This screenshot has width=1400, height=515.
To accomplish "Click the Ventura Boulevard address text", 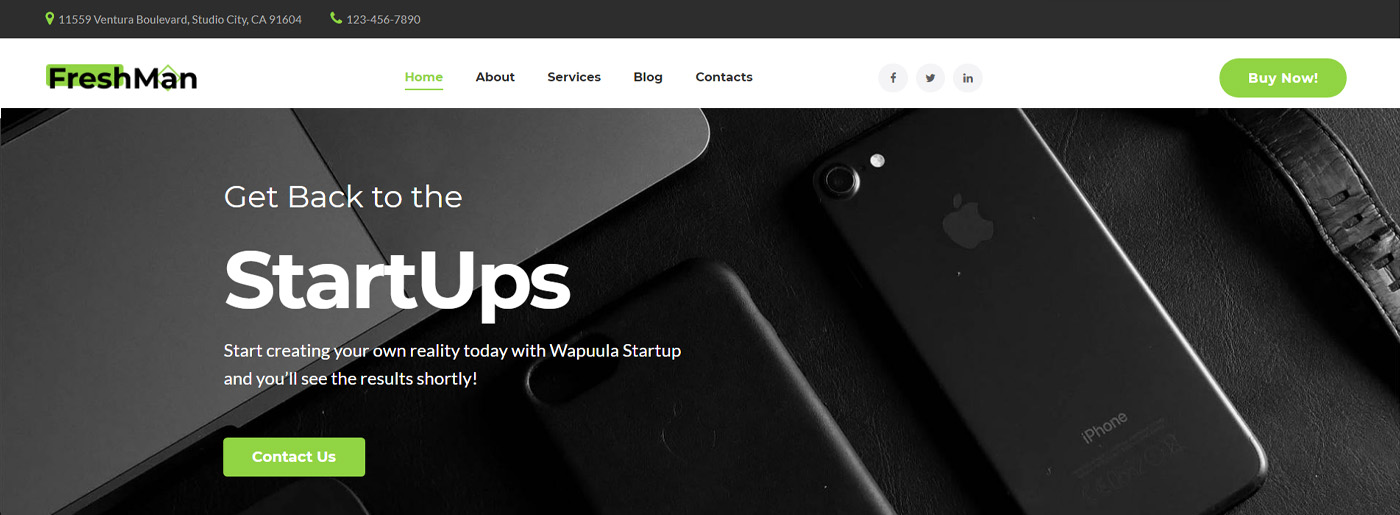I will coord(180,20).
